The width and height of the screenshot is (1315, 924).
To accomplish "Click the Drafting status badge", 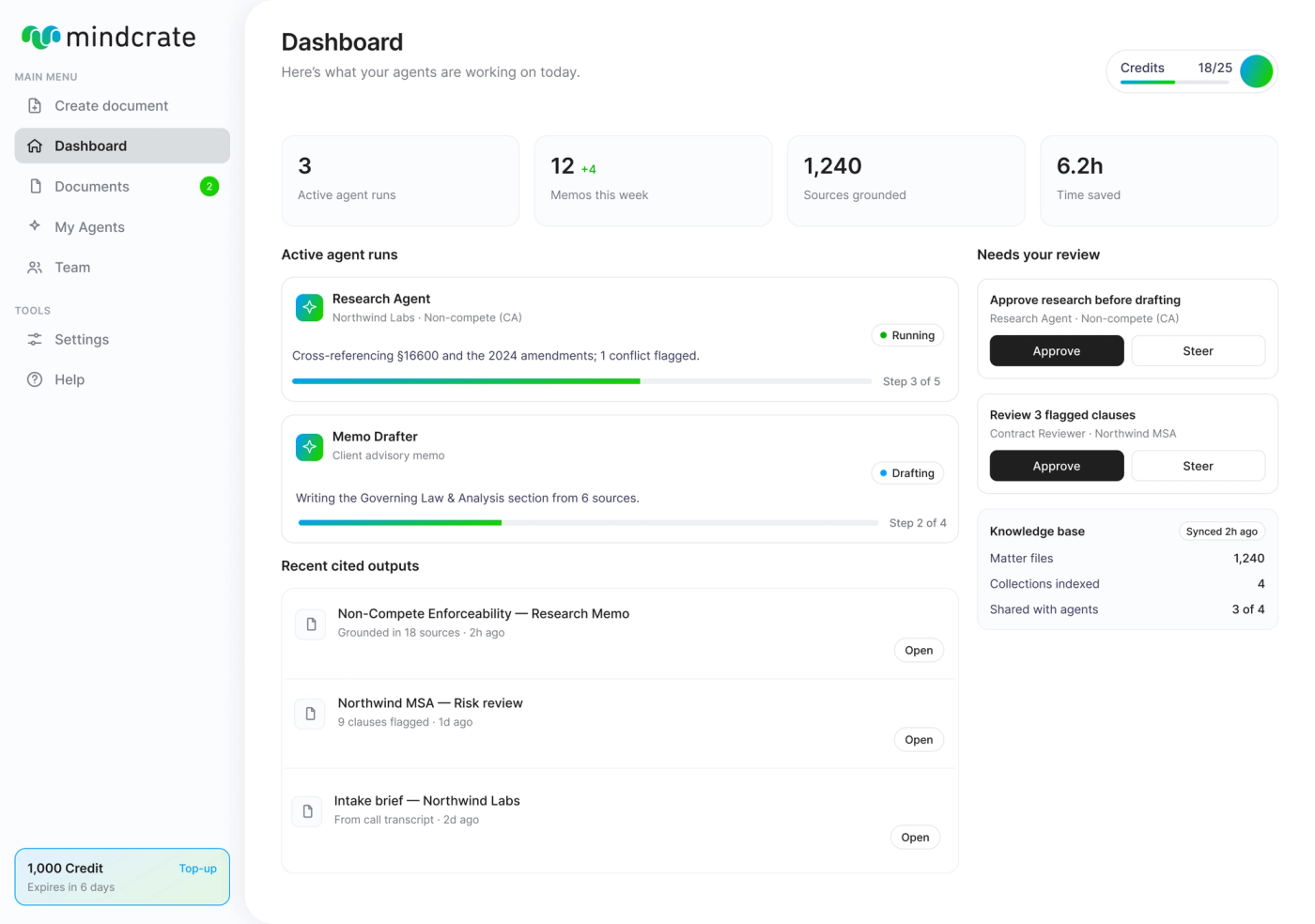I will click(x=907, y=473).
